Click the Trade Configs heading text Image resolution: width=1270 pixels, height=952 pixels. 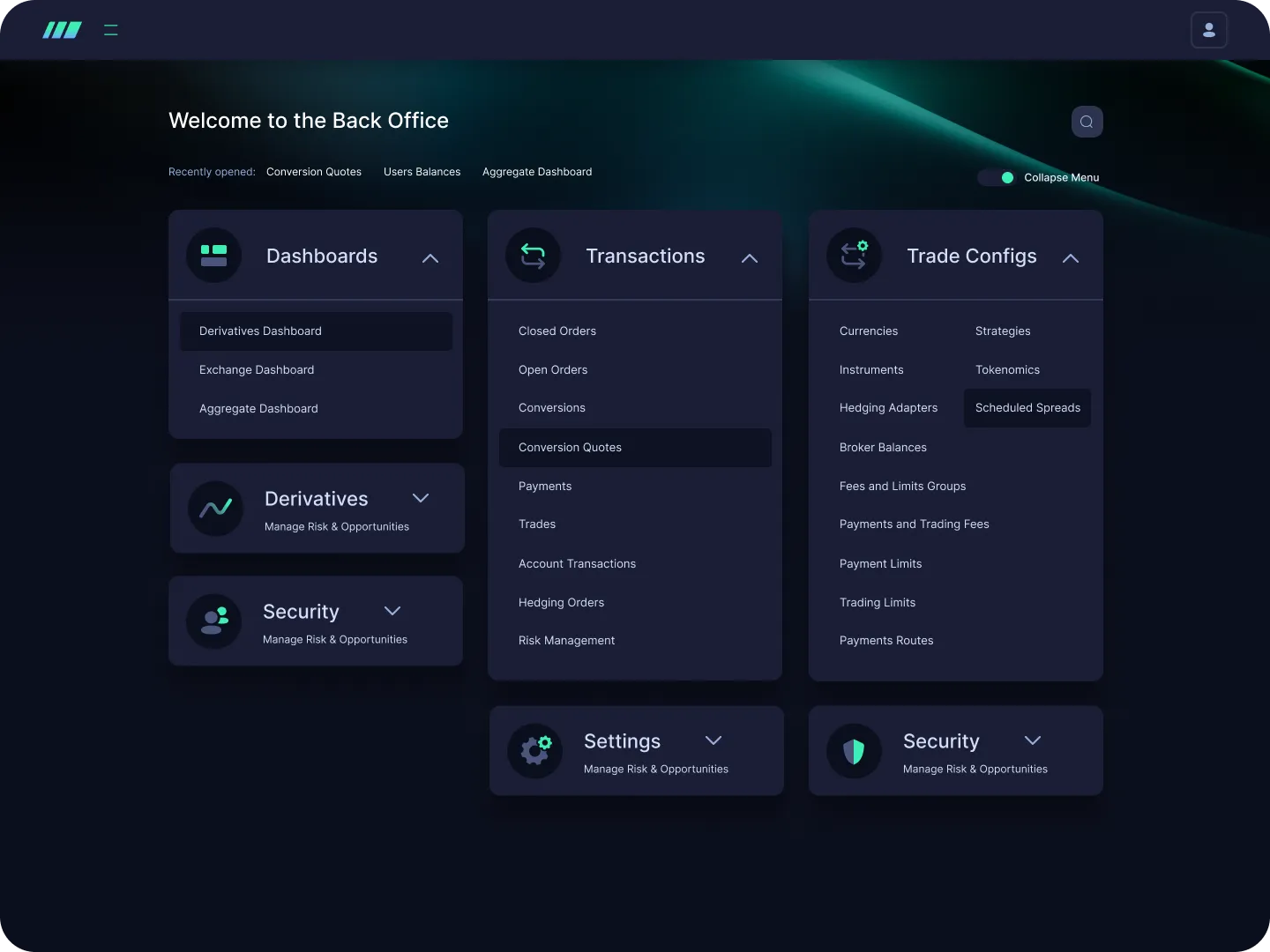tap(972, 257)
